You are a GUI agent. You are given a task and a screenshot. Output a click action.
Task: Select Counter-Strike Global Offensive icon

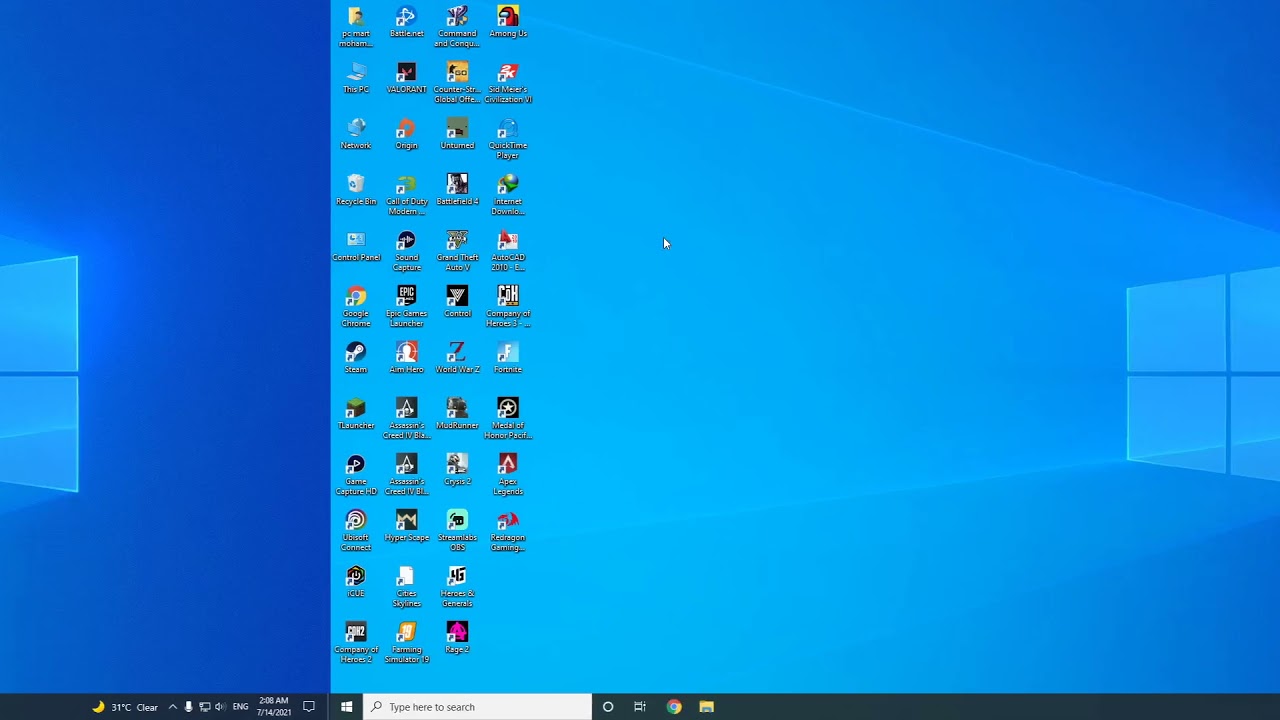457,83
